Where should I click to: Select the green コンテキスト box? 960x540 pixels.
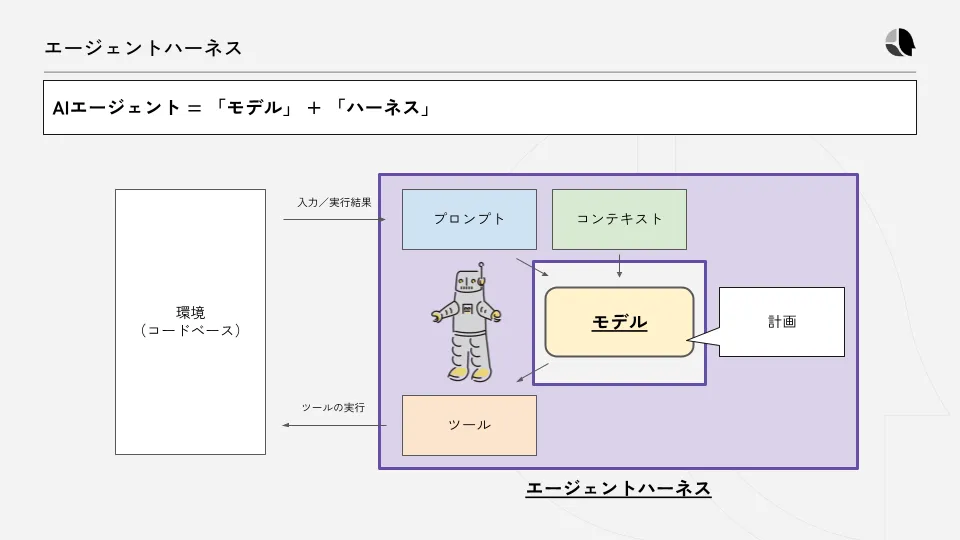pos(619,219)
